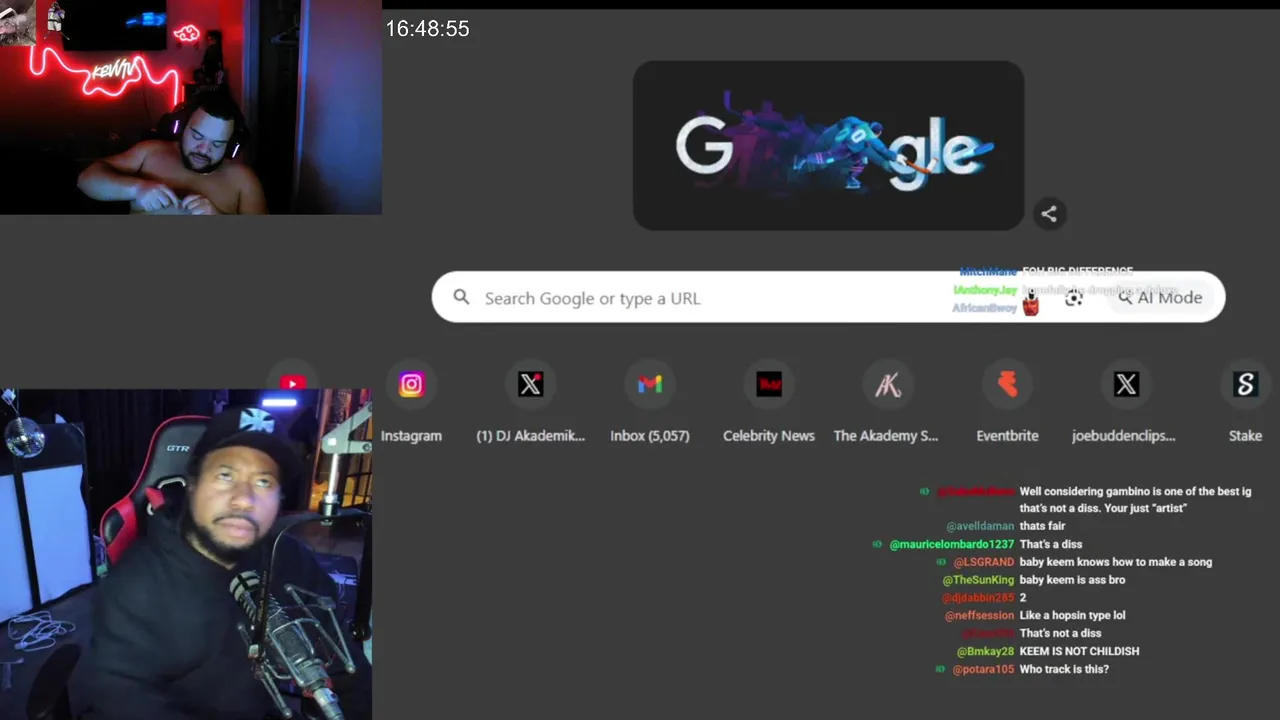Click username @avelldaman in chat
This screenshot has height=720, width=1280.
[x=980, y=526]
